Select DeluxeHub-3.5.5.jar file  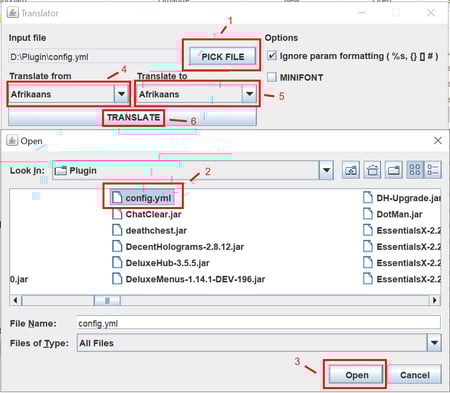coord(161,263)
